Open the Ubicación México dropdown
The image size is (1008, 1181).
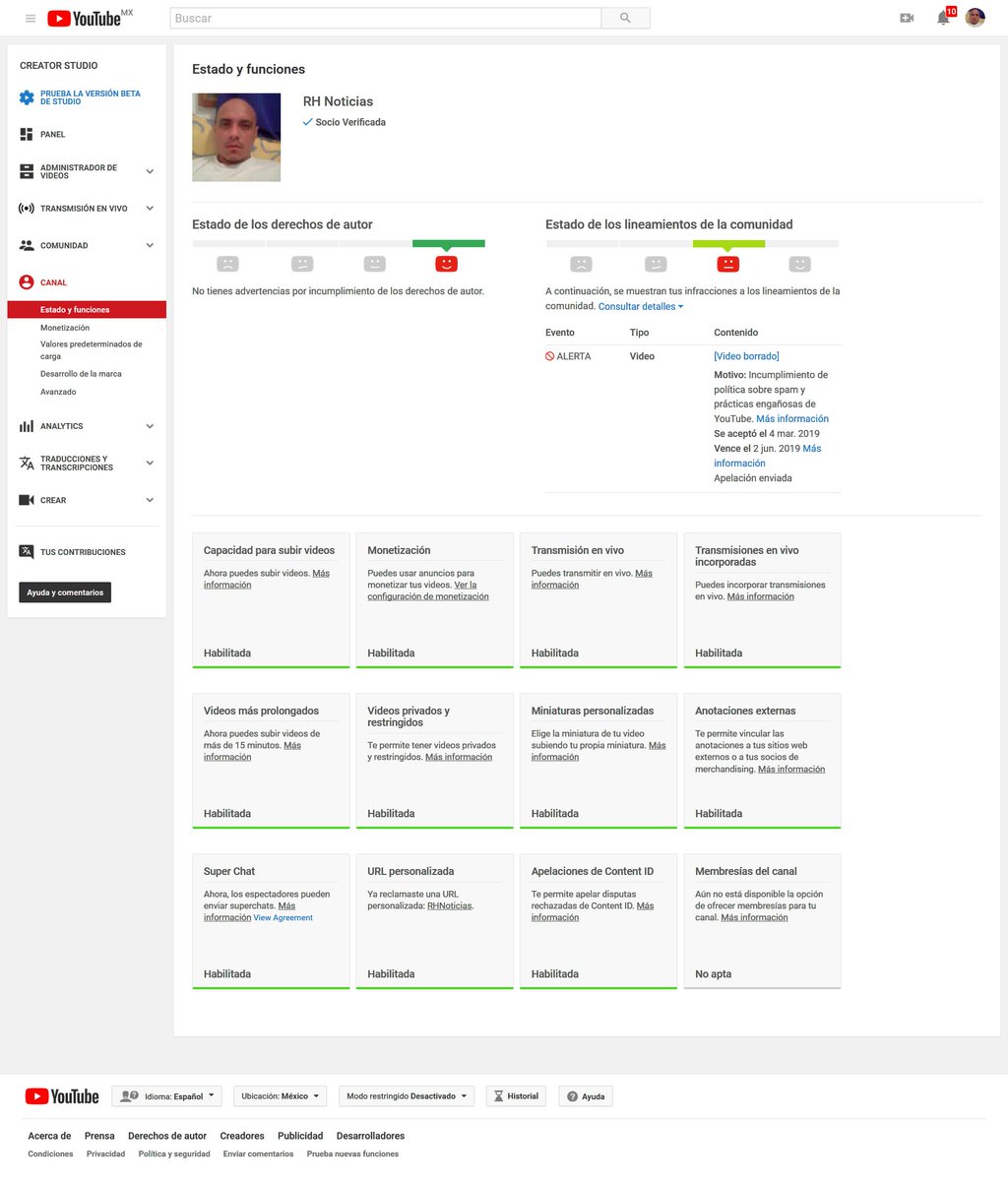tap(281, 1096)
